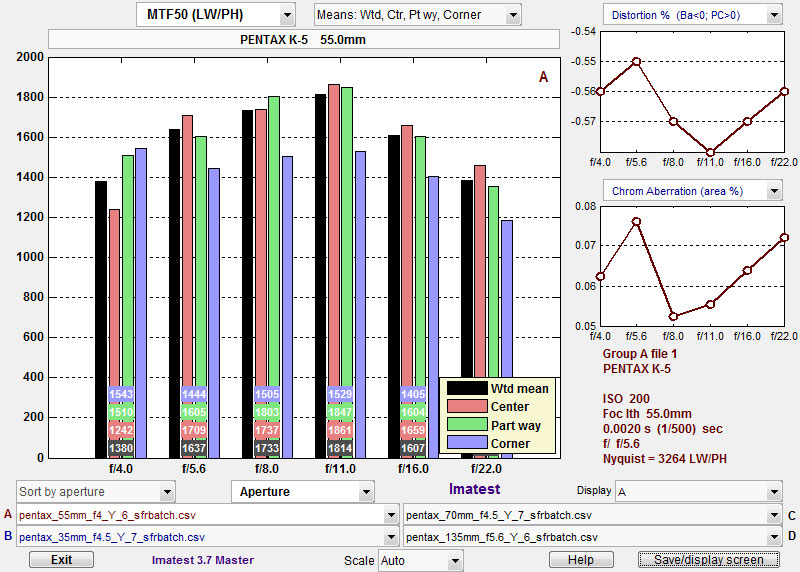Click the ISO 200 text
This screenshot has width=800, height=572.
pos(626,399)
